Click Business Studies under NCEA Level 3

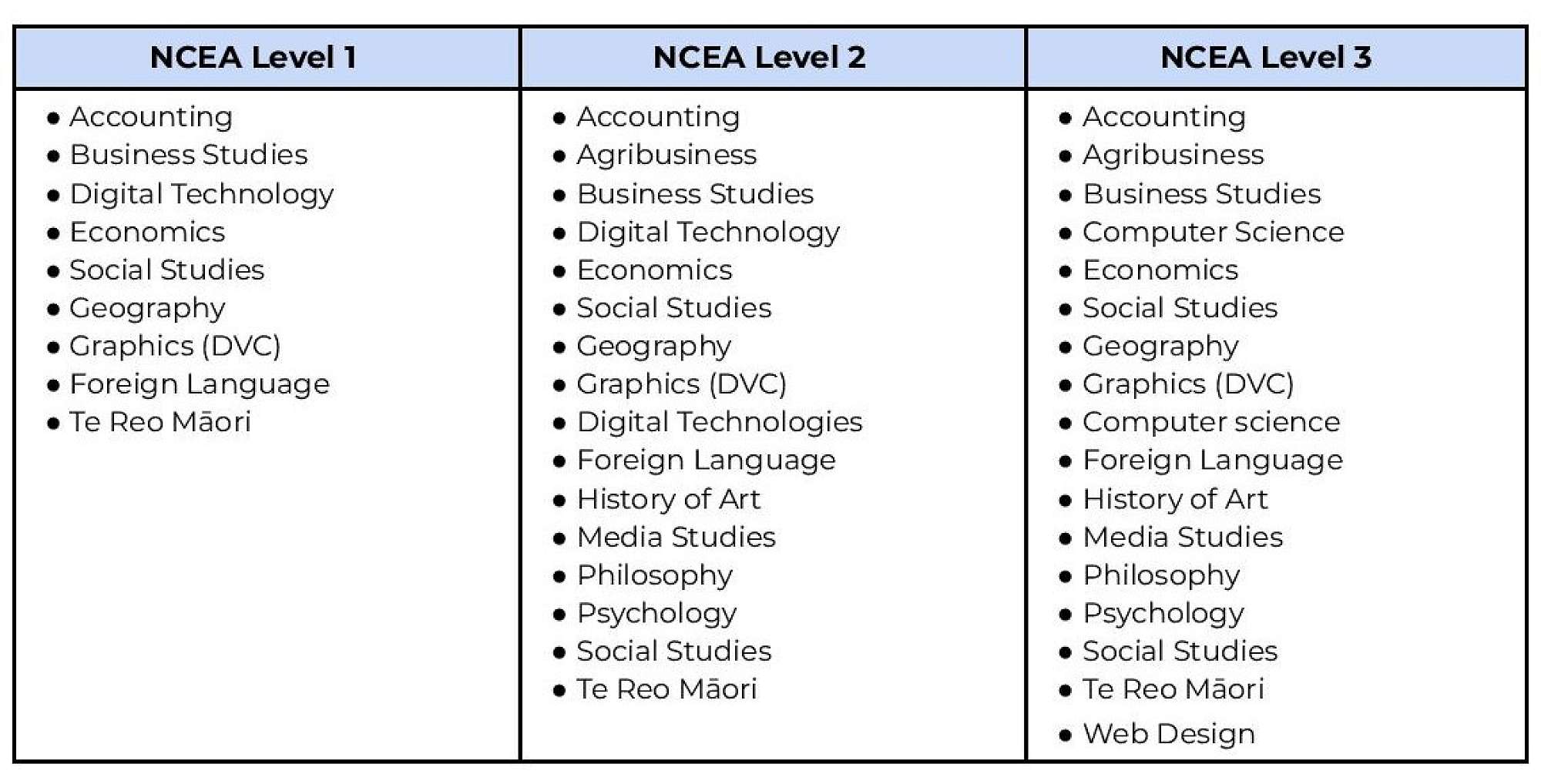(1201, 194)
